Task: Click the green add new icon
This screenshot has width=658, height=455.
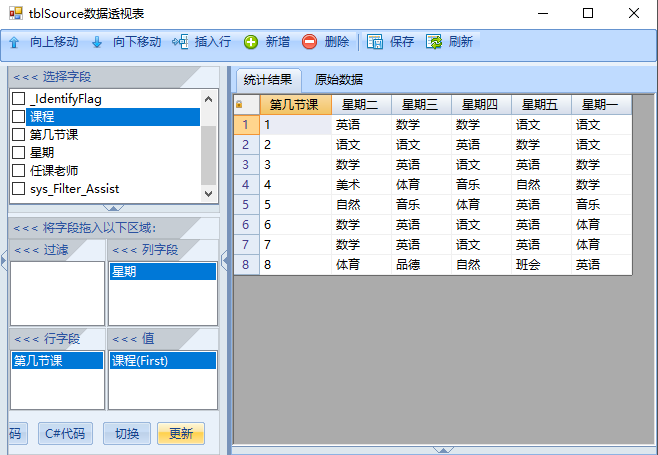Action: tap(251, 42)
